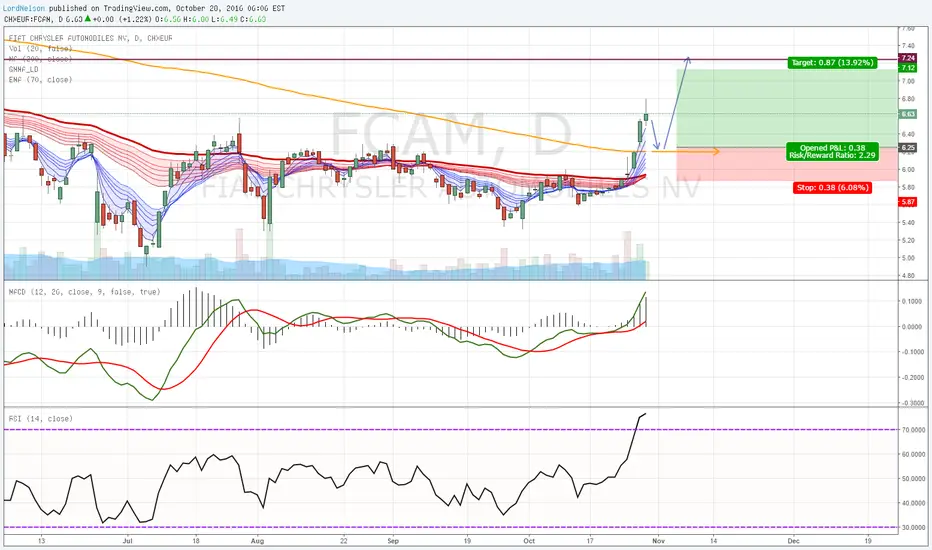Click the dark 6.25 entry price tag
Viewport: 932px width, 550px height.
[x=907, y=147]
